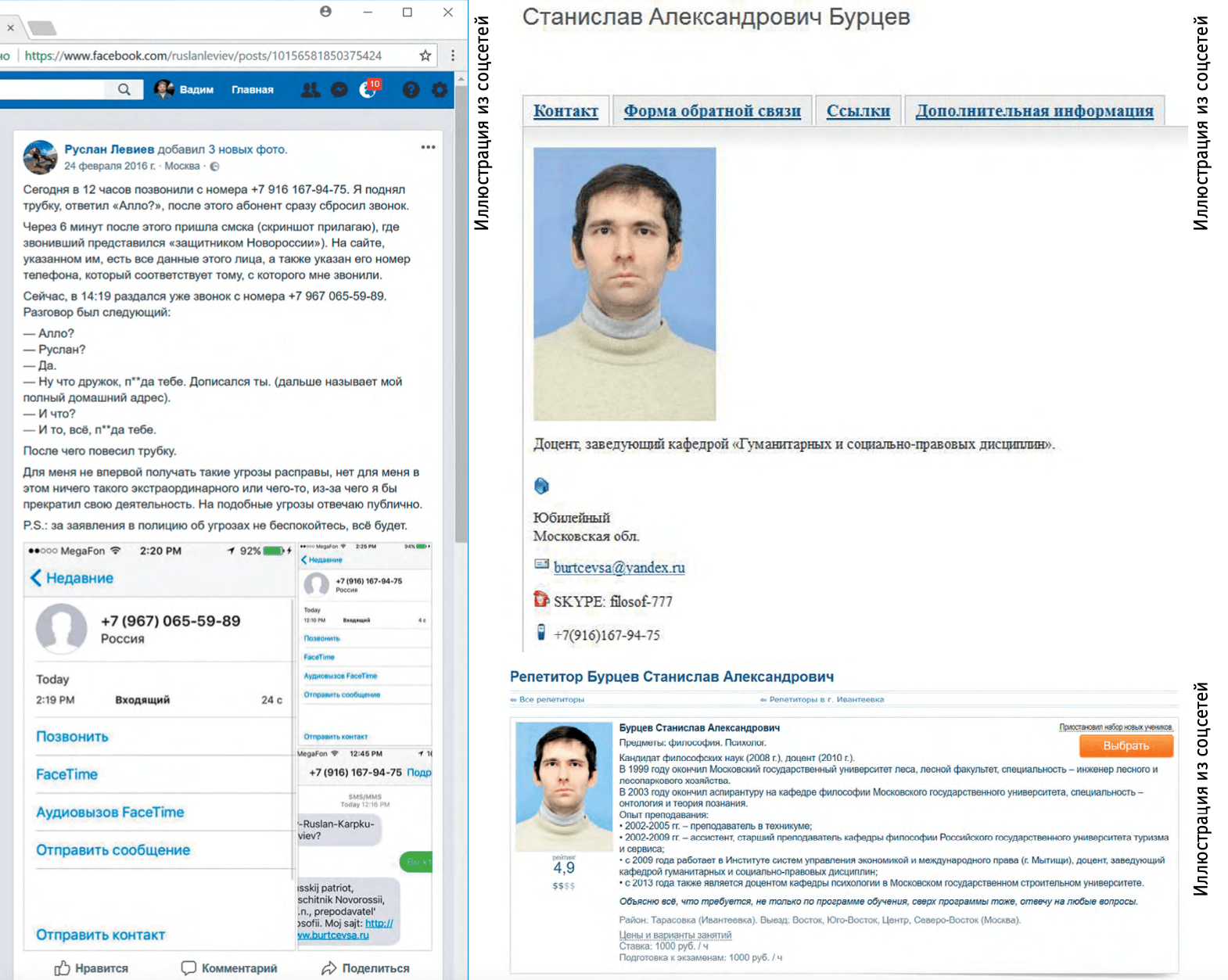1228x980 pixels.
Task: Open the Форма обратной связи tab
Action: (x=712, y=111)
